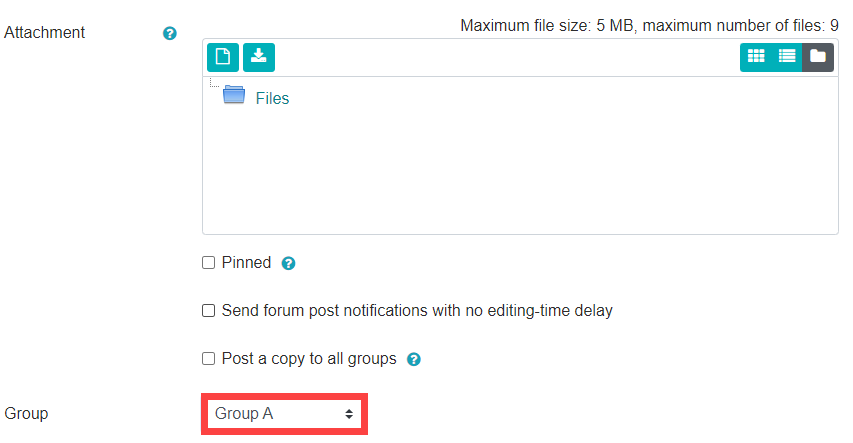Switch to the folder tree view
Image resolution: width=853 pixels, height=443 pixels.
818,57
